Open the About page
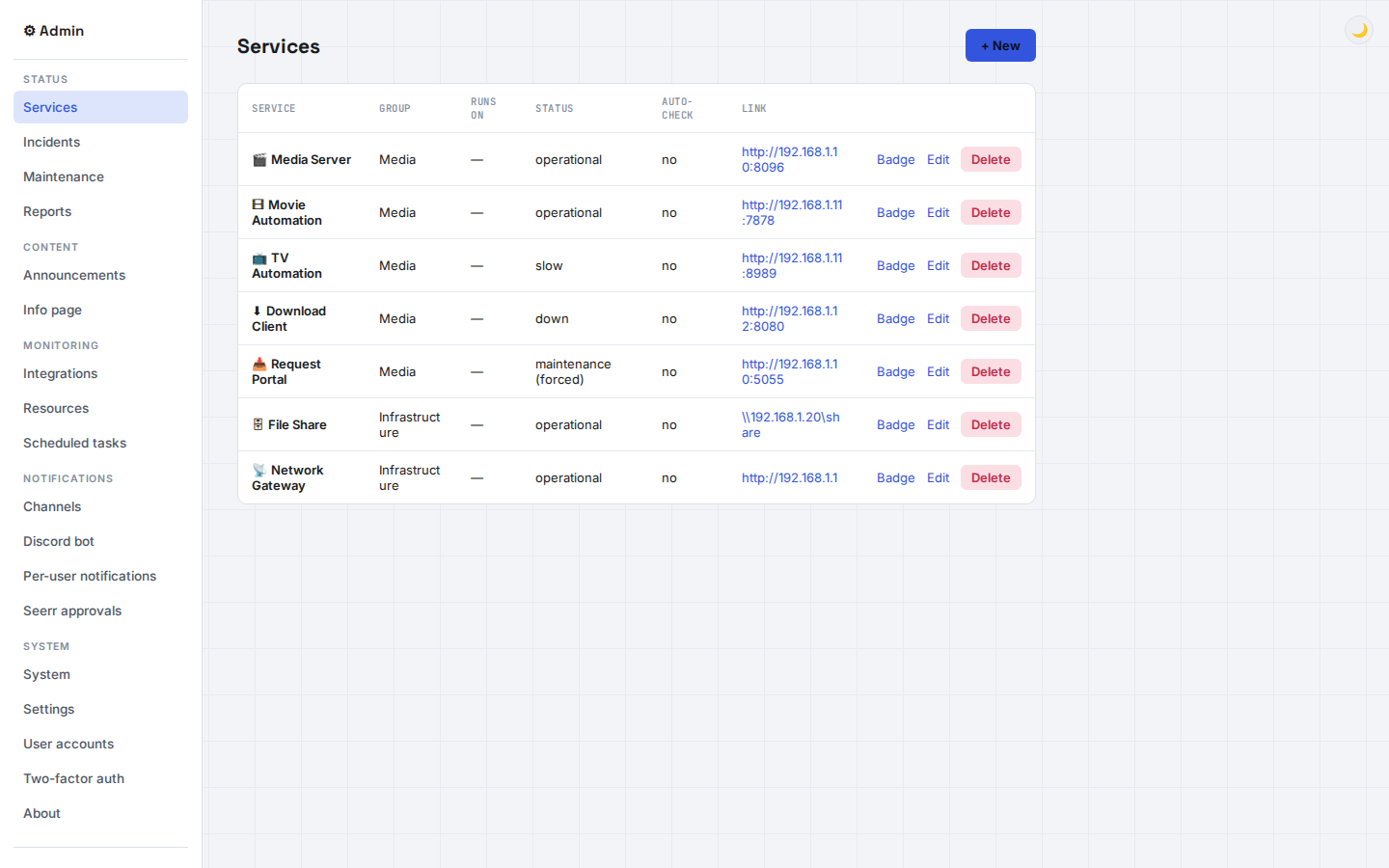Screen dimensions: 1389x868 pos(100,813)
